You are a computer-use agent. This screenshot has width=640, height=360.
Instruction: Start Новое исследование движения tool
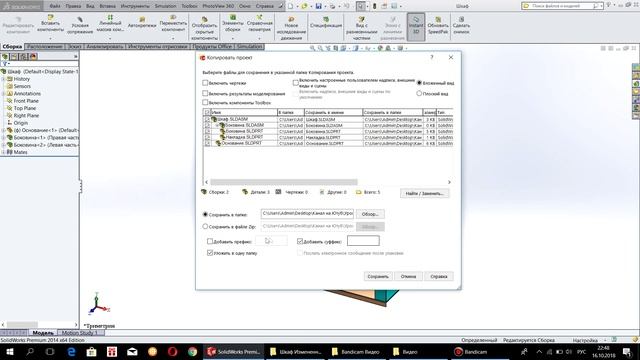point(291,19)
